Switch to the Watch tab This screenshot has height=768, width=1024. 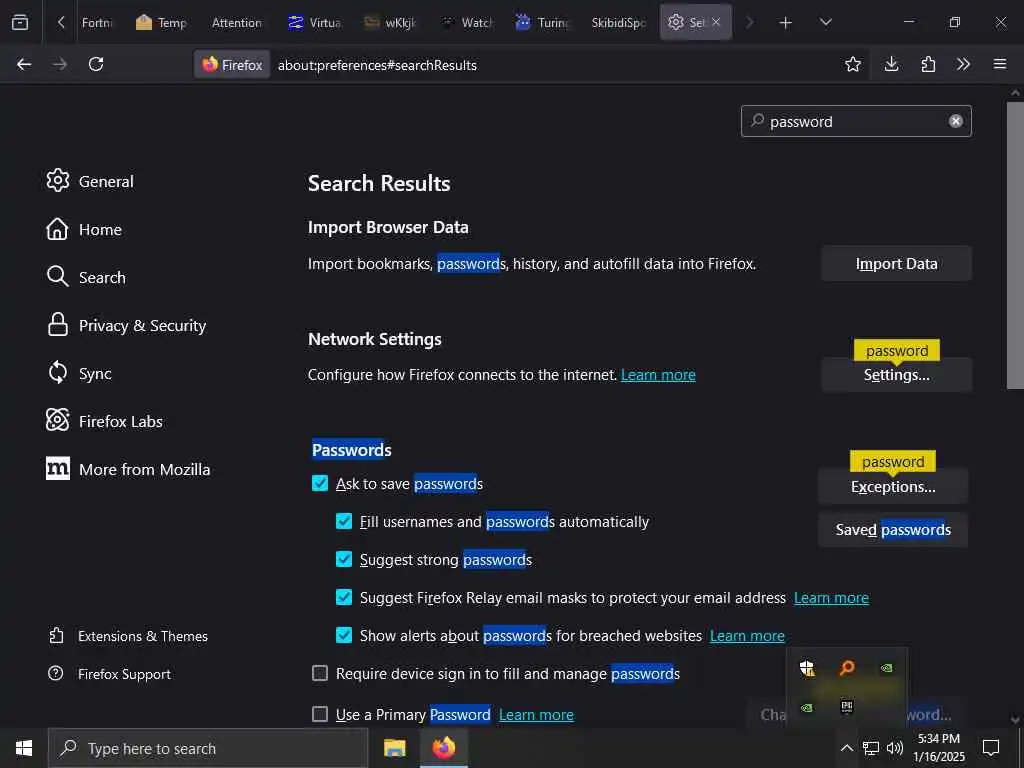point(466,23)
